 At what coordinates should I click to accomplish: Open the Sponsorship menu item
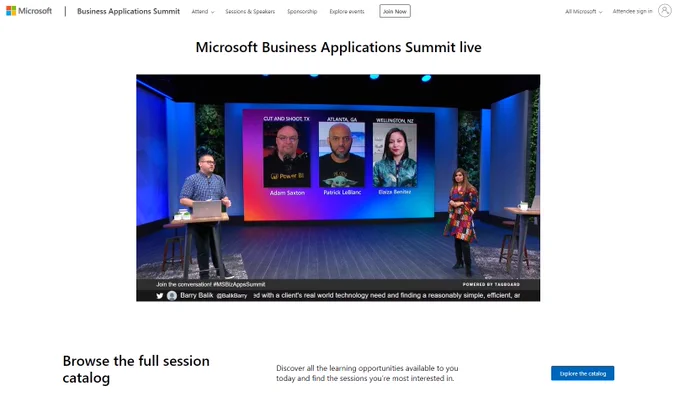302,12
